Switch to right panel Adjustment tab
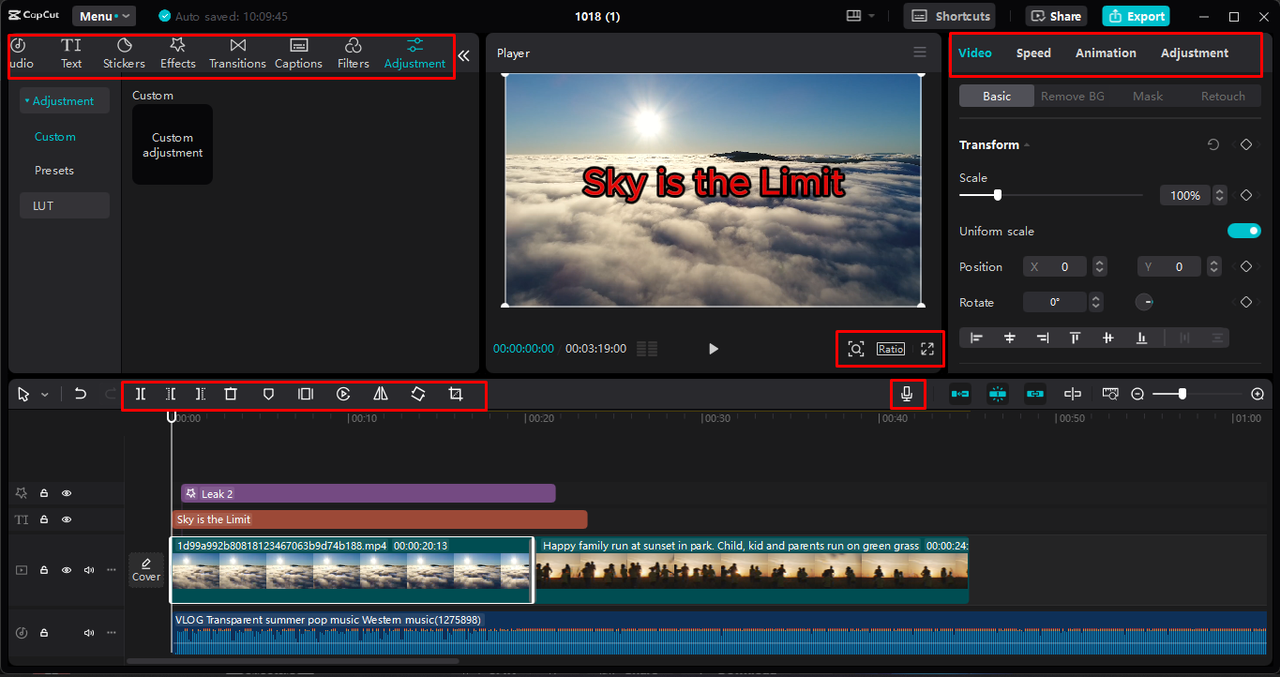The width and height of the screenshot is (1280, 677). tap(1194, 53)
